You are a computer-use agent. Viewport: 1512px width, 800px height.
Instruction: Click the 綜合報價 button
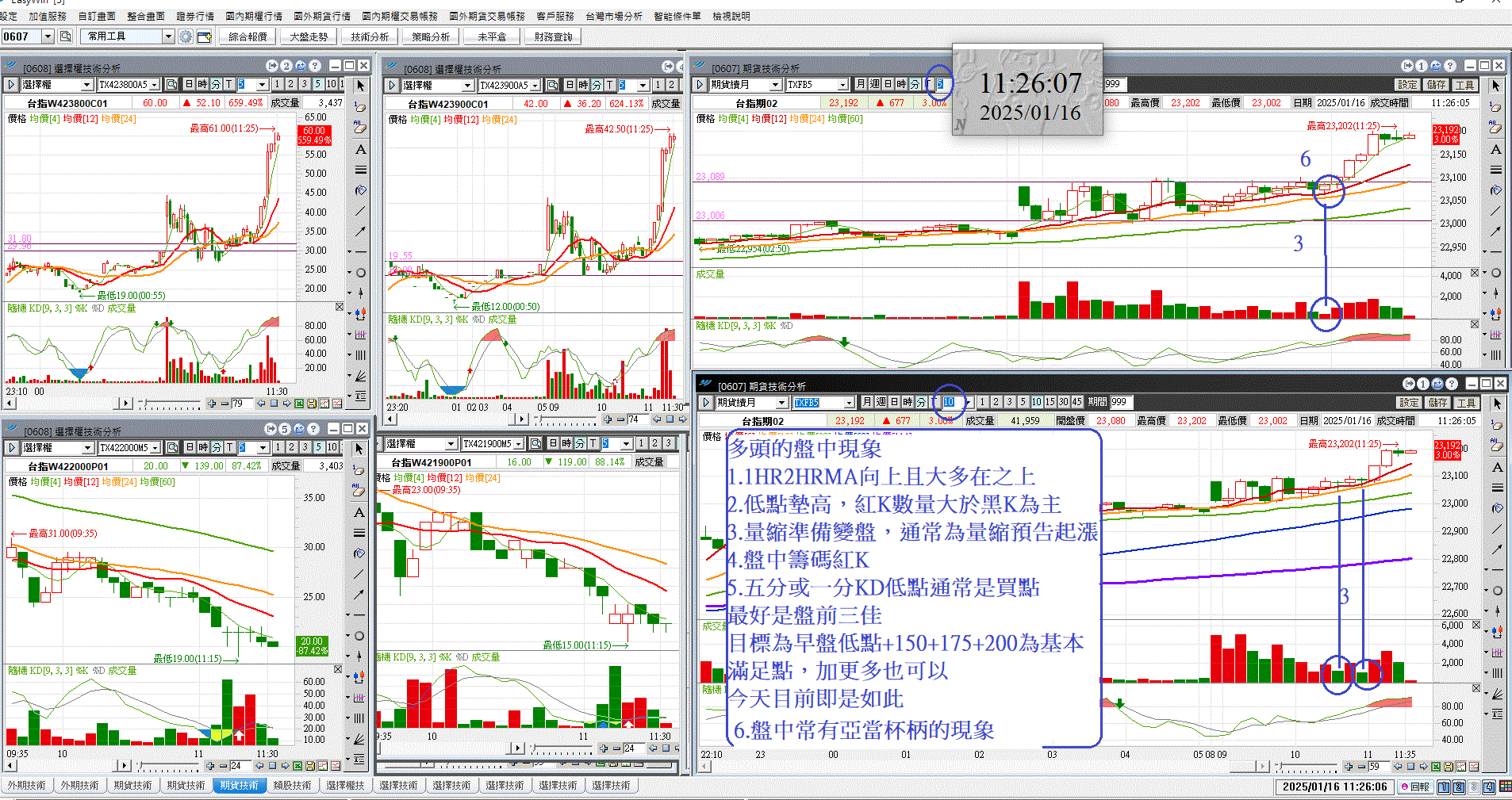pos(248,36)
